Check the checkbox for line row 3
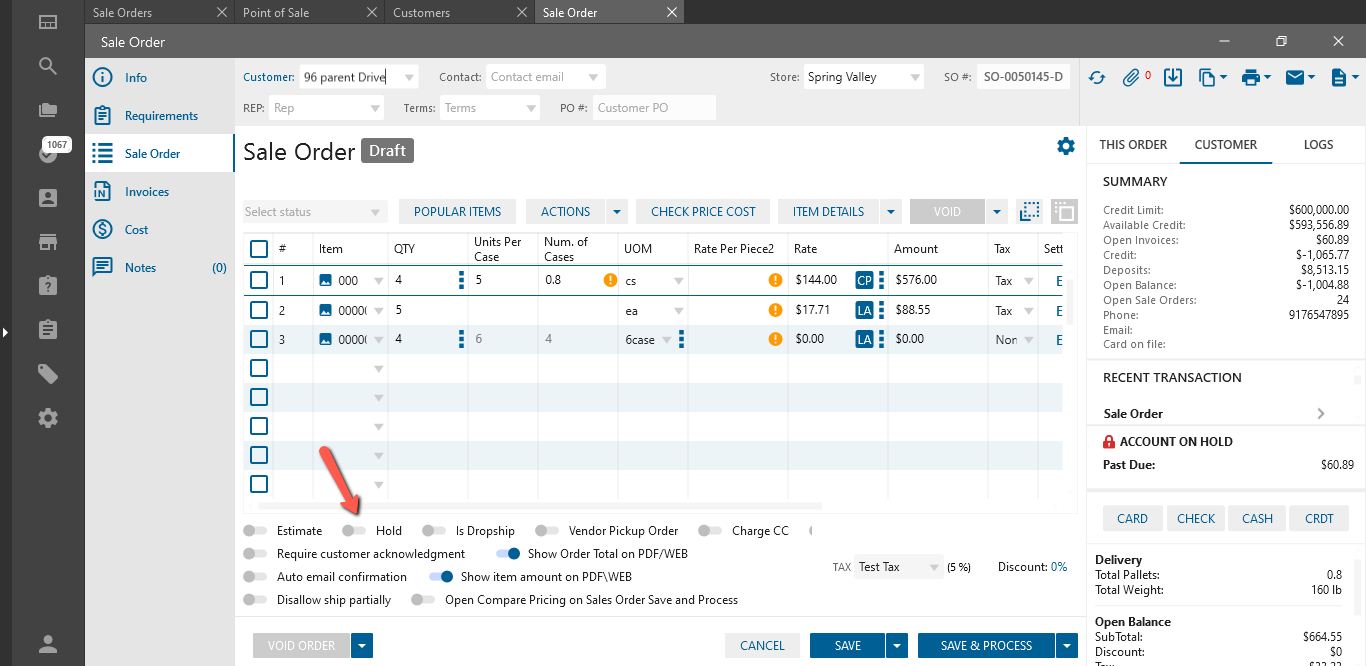Viewport: 1366px width, 666px height. pos(259,340)
